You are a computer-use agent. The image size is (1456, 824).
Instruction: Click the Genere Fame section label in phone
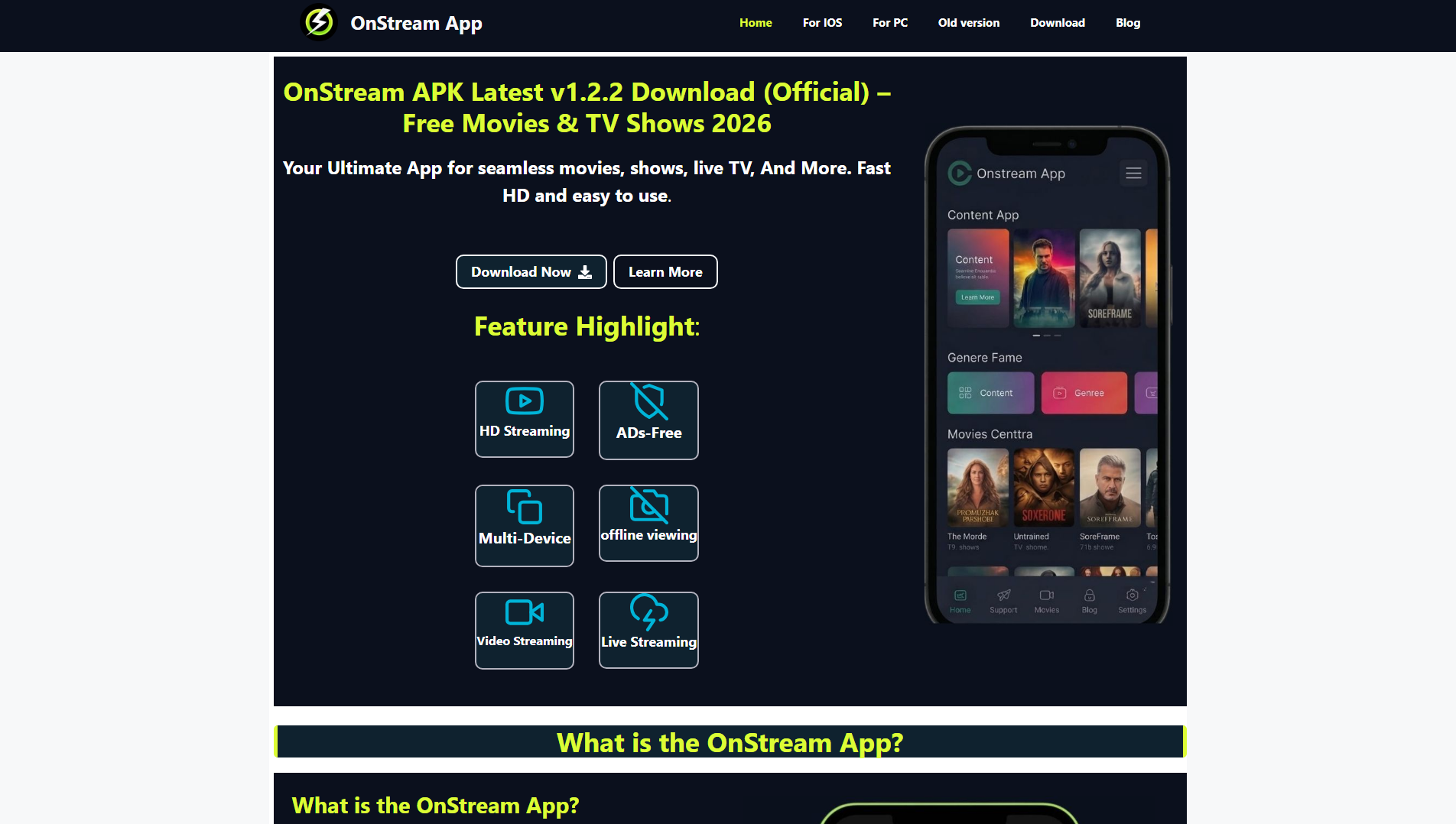(984, 358)
